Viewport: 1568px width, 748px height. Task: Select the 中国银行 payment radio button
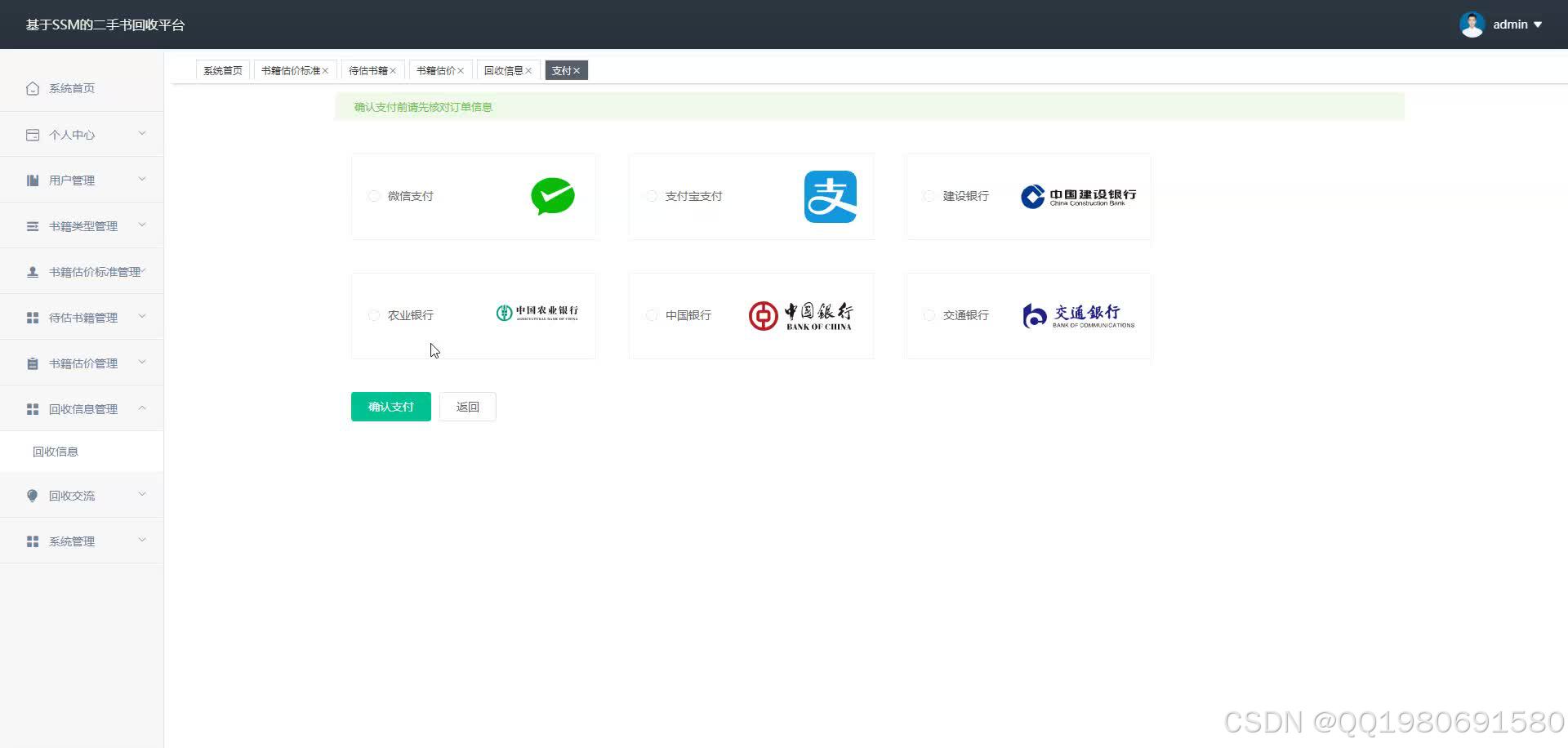pyautogui.click(x=652, y=315)
